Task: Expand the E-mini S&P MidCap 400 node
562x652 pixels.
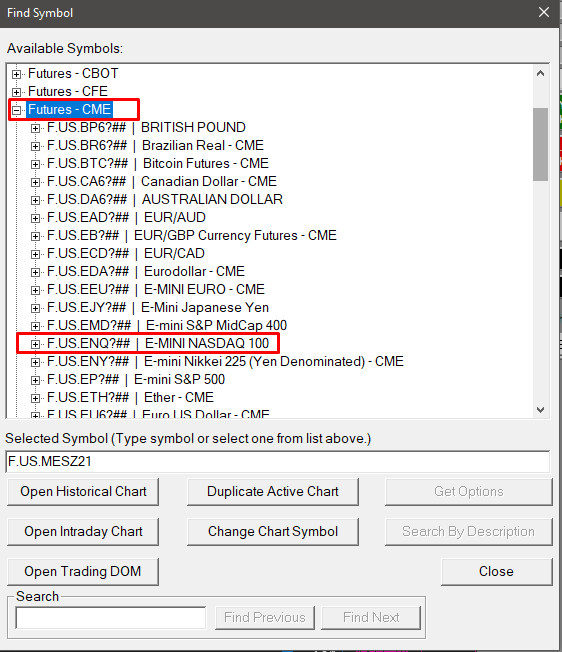Action: pos(35,326)
